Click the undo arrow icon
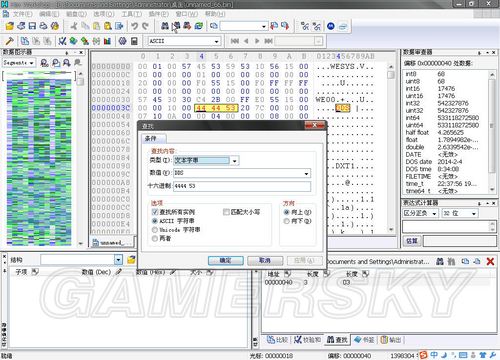 134,26
